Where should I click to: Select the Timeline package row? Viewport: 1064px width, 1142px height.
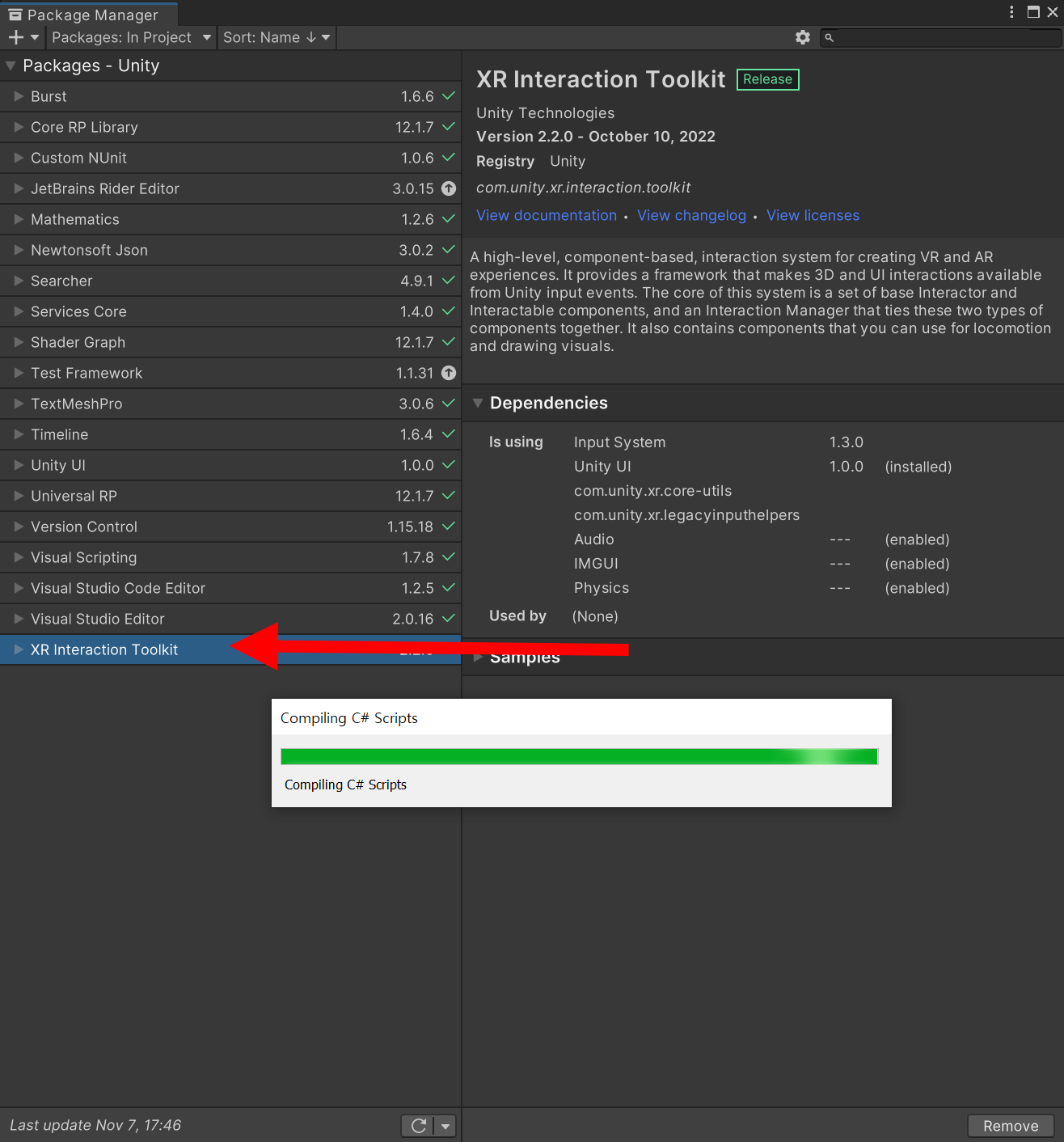(x=230, y=434)
